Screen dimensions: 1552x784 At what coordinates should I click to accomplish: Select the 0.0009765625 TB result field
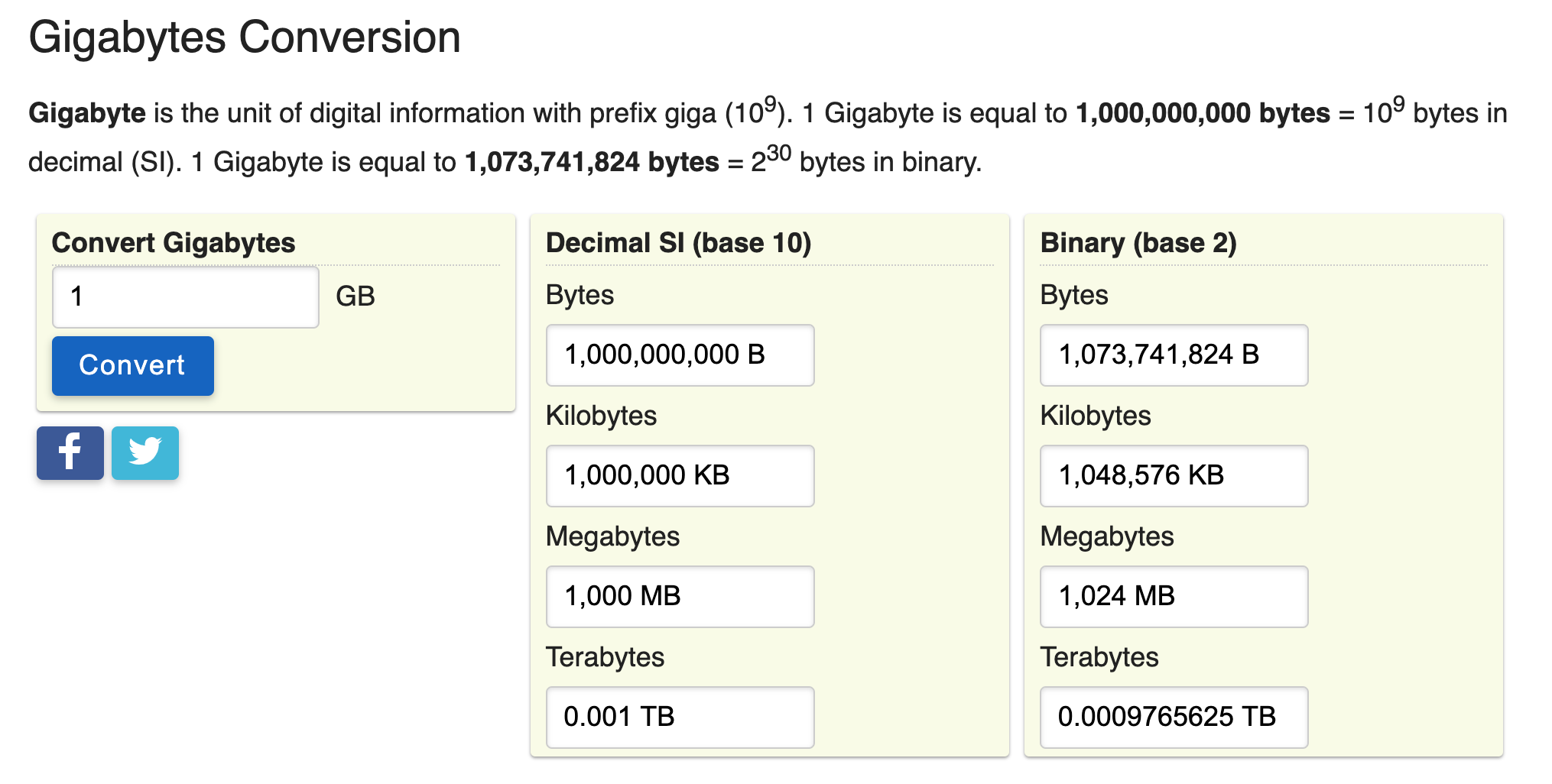pos(1173,717)
